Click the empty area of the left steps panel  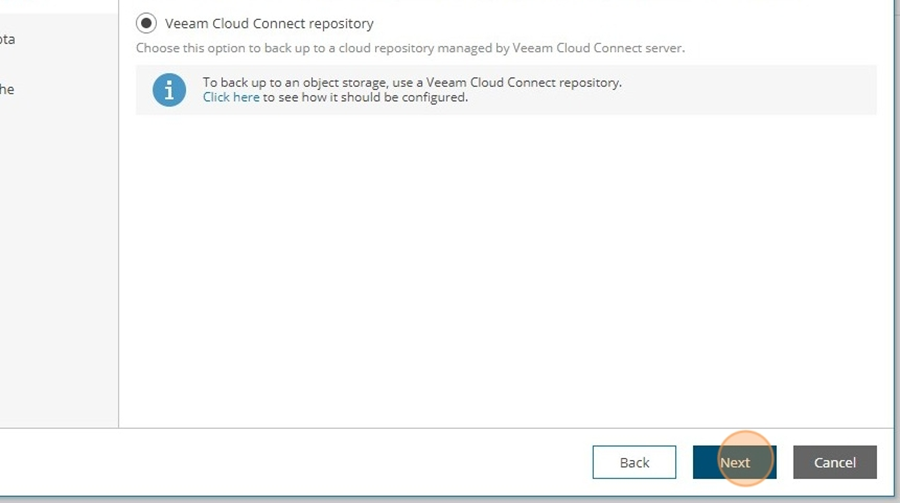(x=59, y=258)
